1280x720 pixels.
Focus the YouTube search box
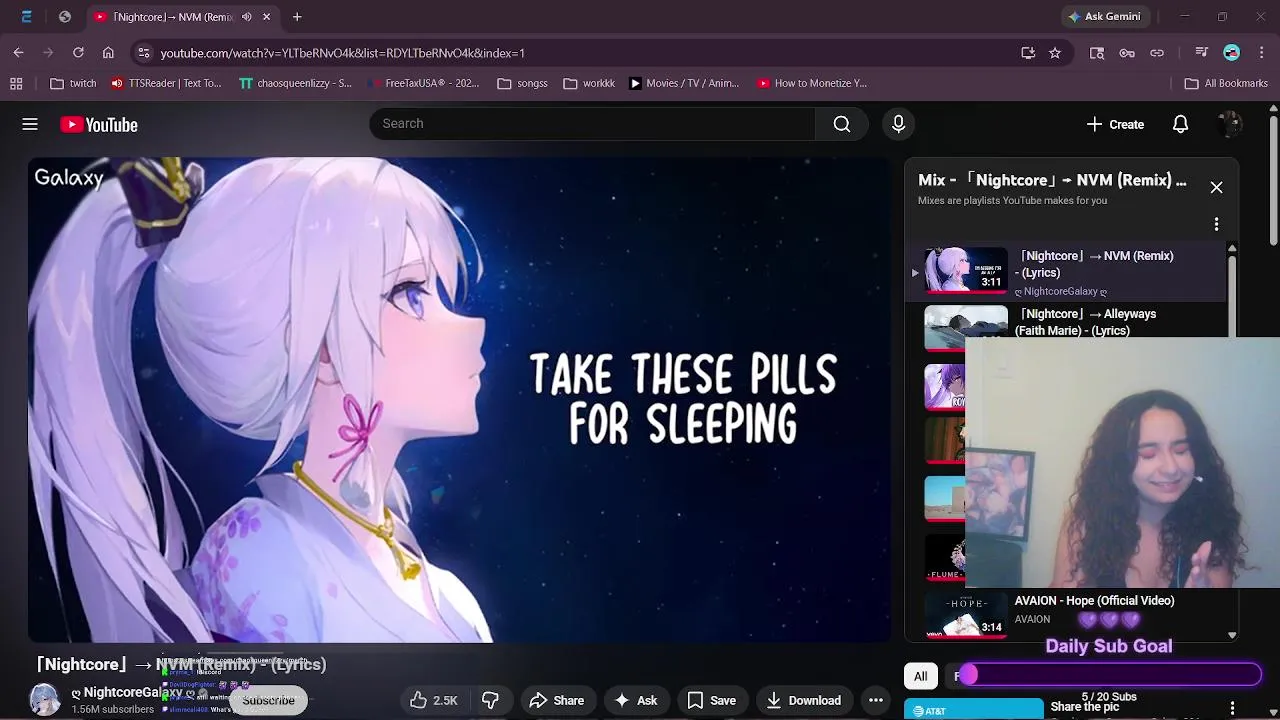pyautogui.click(x=592, y=124)
